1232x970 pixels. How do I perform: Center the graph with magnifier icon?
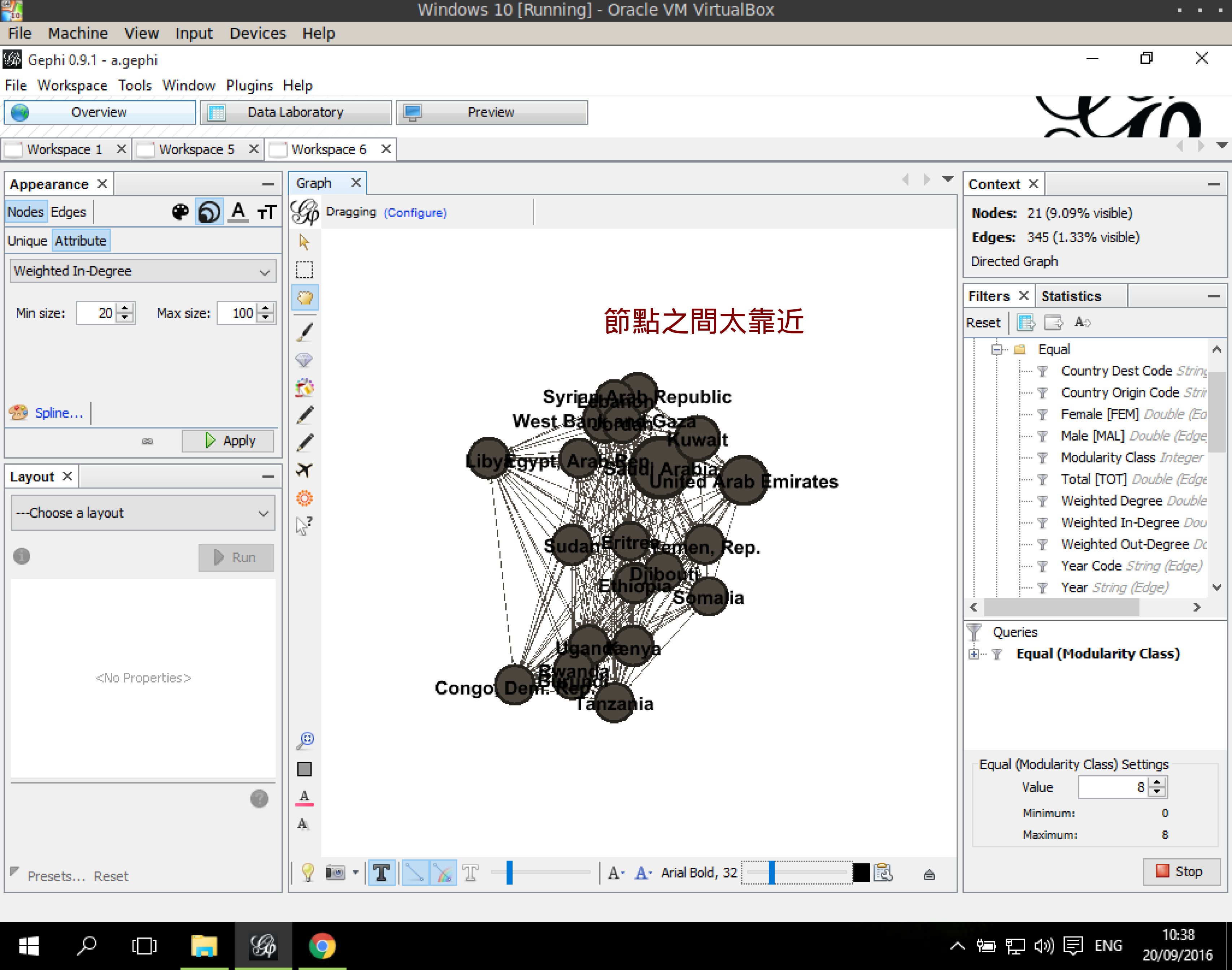pyautogui.click(x=305, y=740)
